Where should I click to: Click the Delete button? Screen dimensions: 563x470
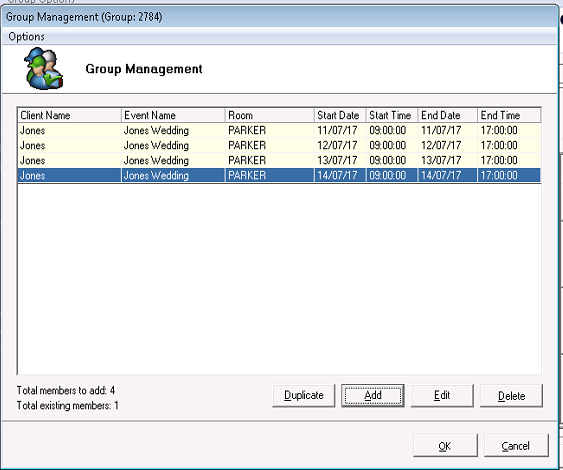click(511, 395)
